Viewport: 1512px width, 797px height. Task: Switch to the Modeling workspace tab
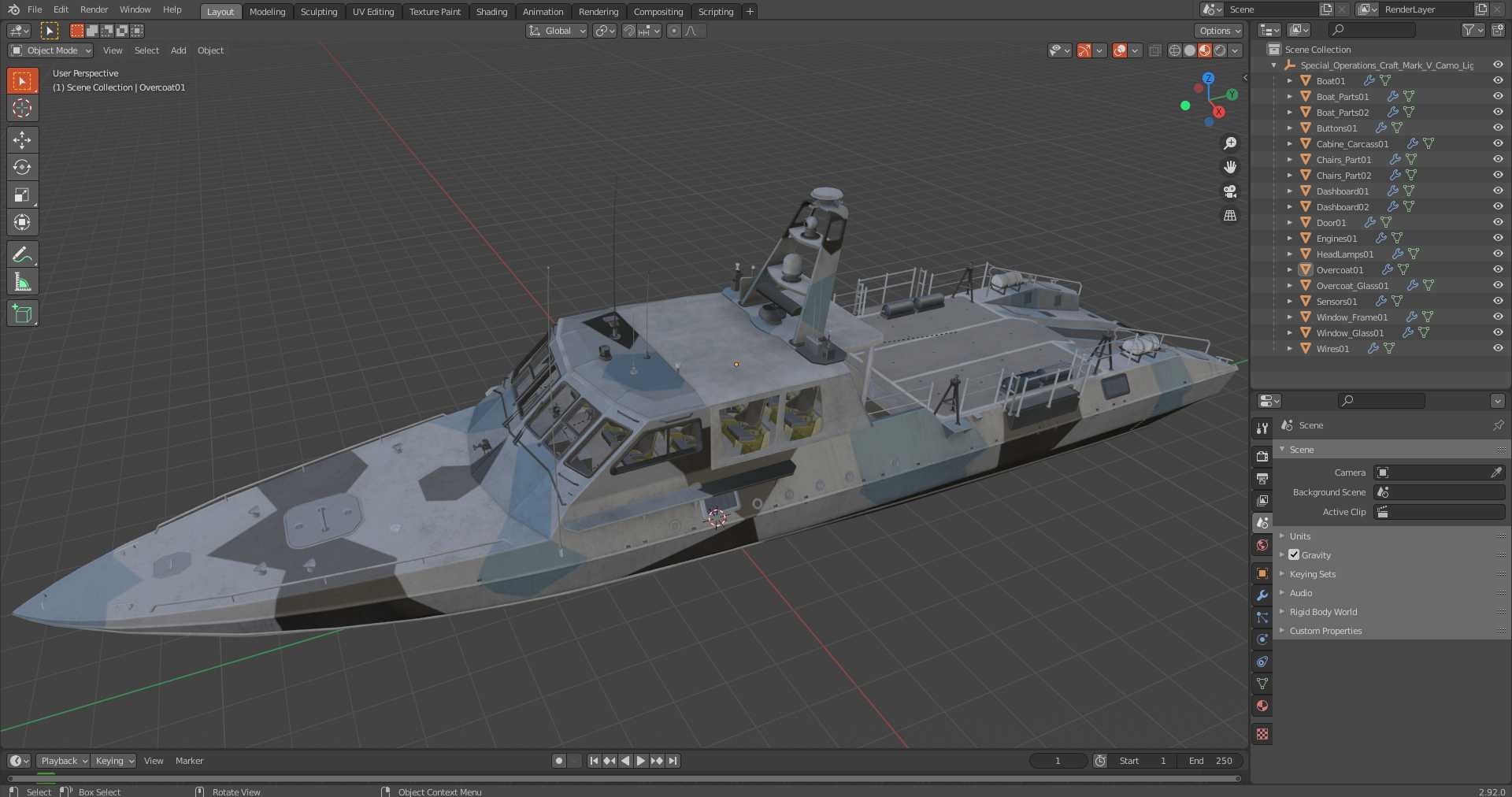click(267, 12)
